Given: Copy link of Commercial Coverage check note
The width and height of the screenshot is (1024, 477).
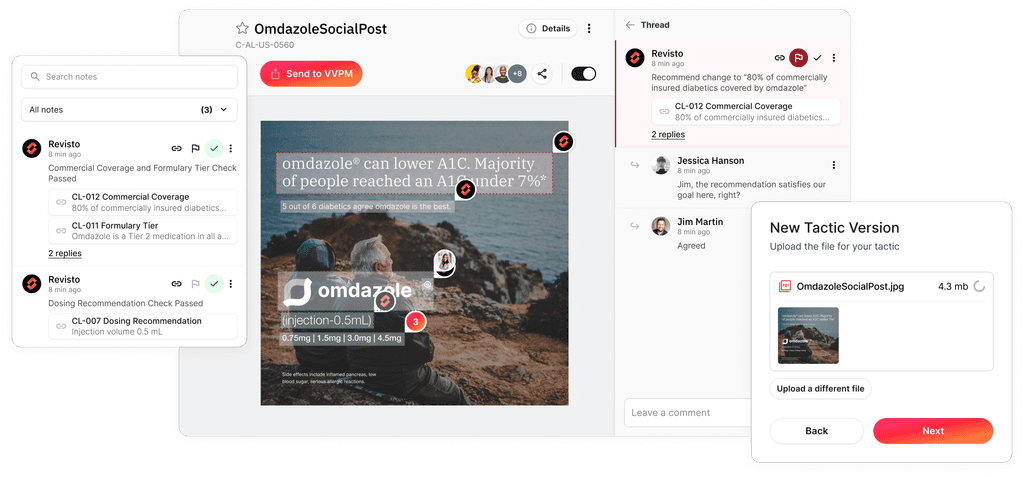Looking at the screenshot, I should pos(176,148).
